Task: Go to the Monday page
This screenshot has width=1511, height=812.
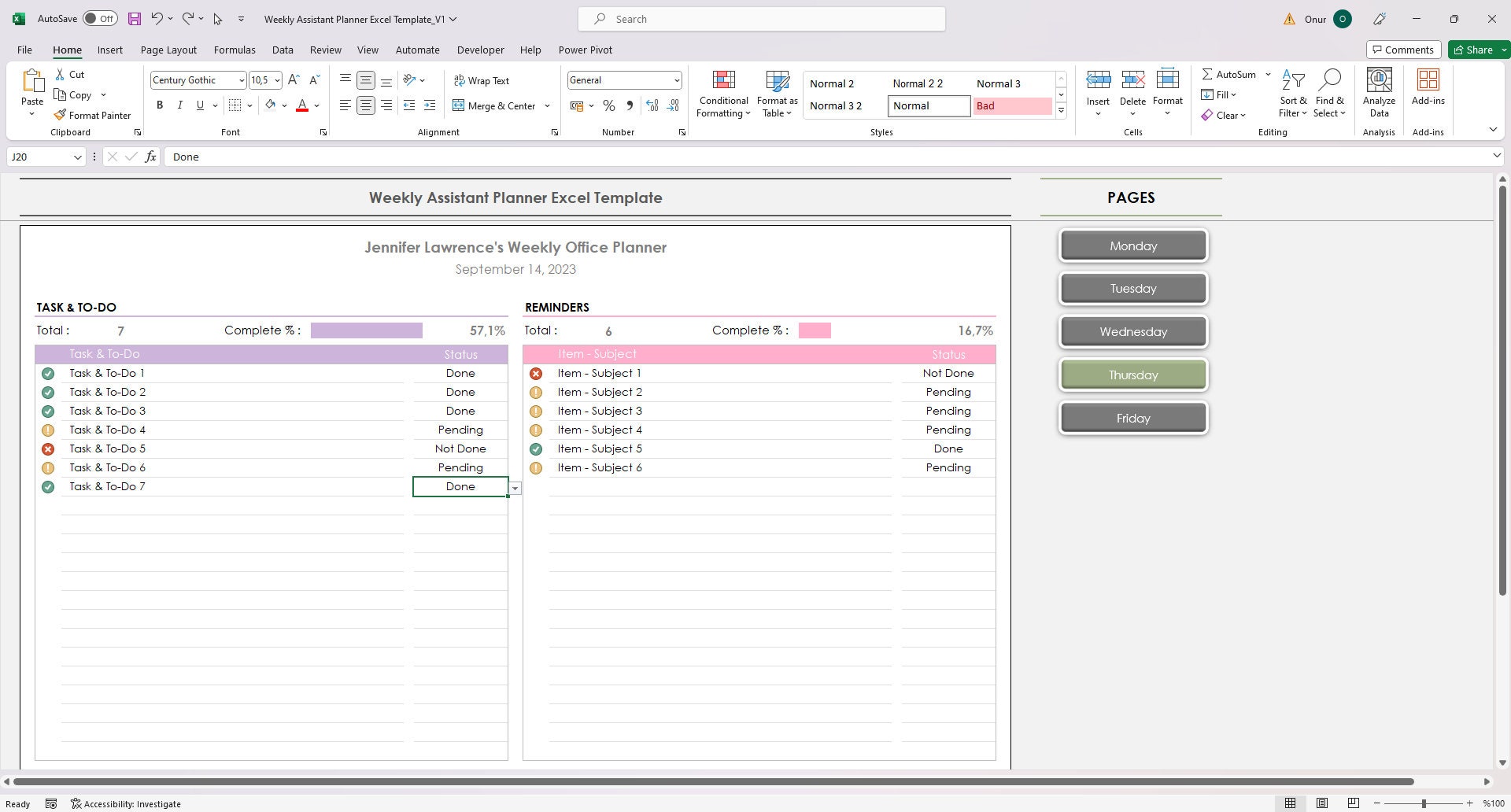Action: [x=1132, y=245]
